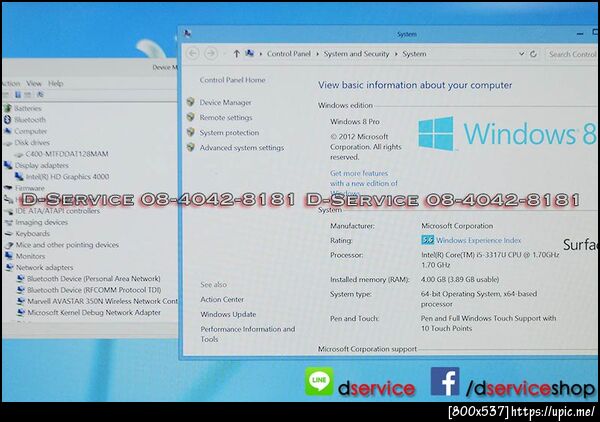Open the View menu in Device Manager
This screenshot has height=422, width=600.
tap(34, 83)
